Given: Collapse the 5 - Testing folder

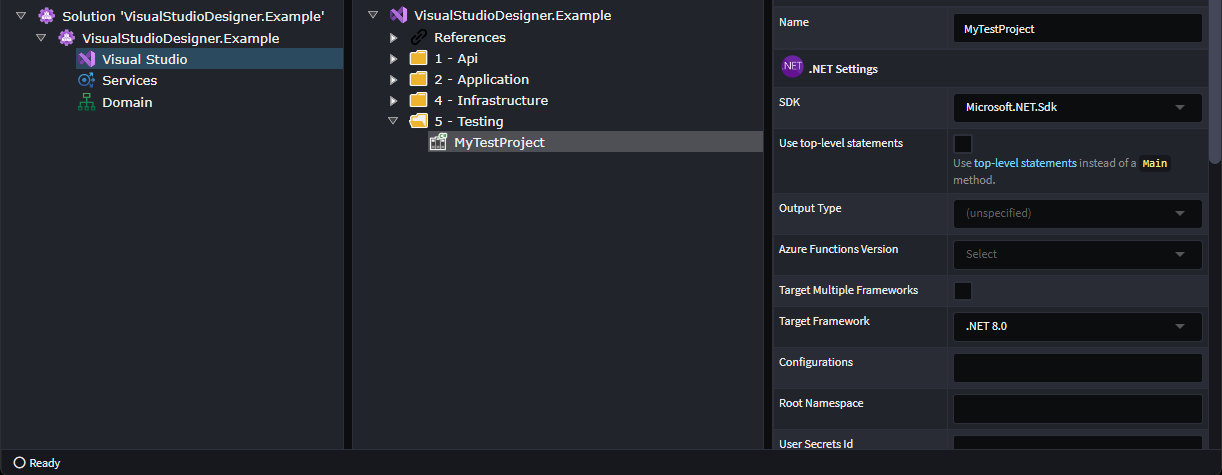Looking at the screenshot, I should pyautogui.click(x=394, y=121).
